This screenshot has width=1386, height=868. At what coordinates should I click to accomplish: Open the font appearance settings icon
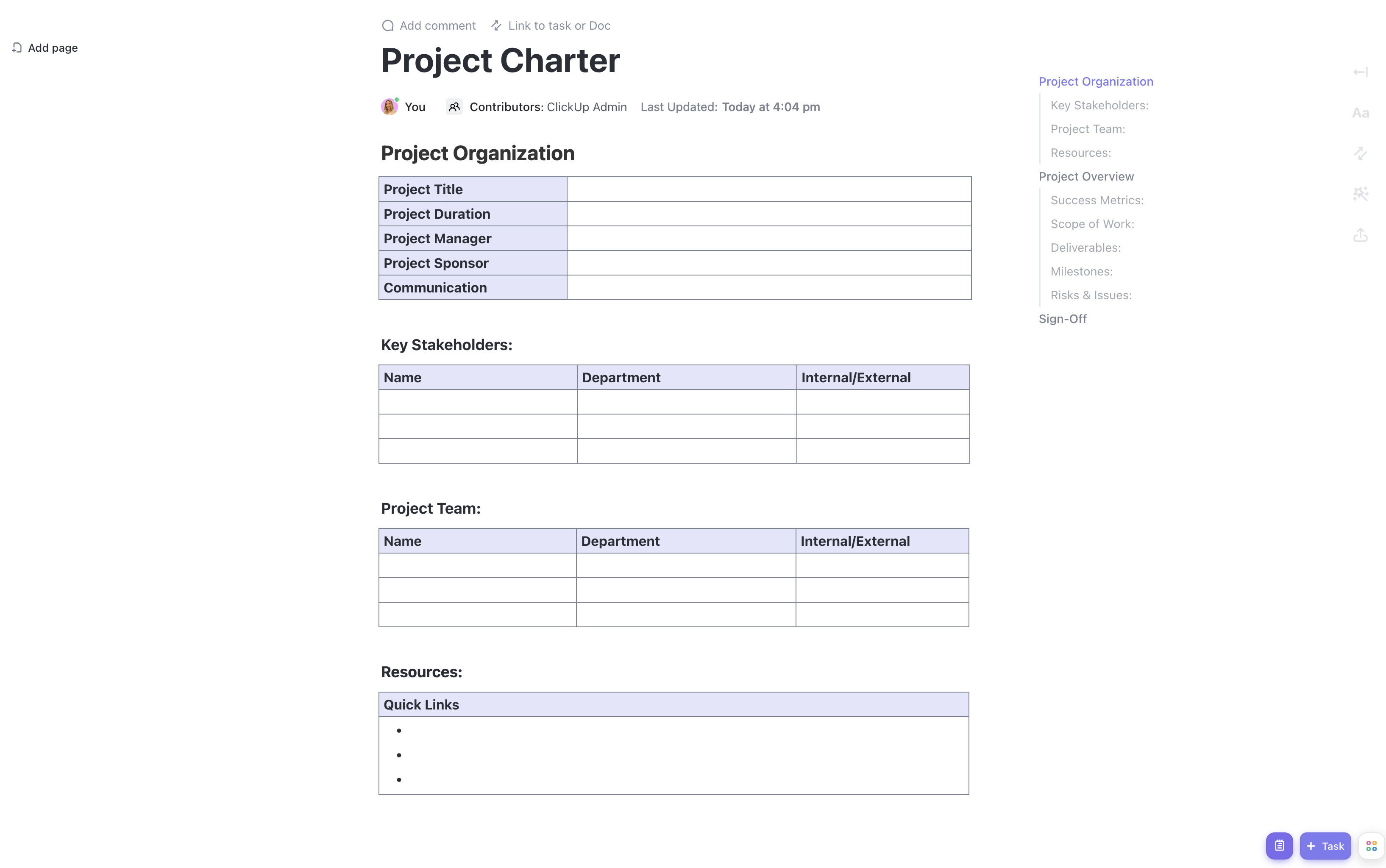coord(1361,112)
